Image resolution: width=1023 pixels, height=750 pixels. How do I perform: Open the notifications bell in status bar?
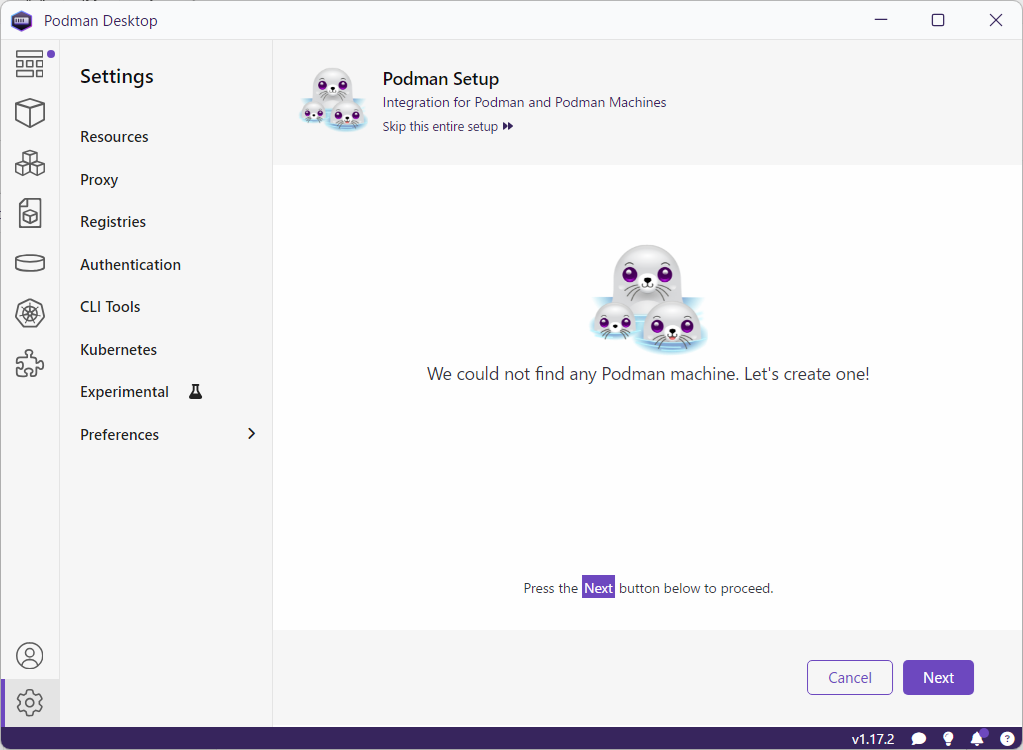977,739
